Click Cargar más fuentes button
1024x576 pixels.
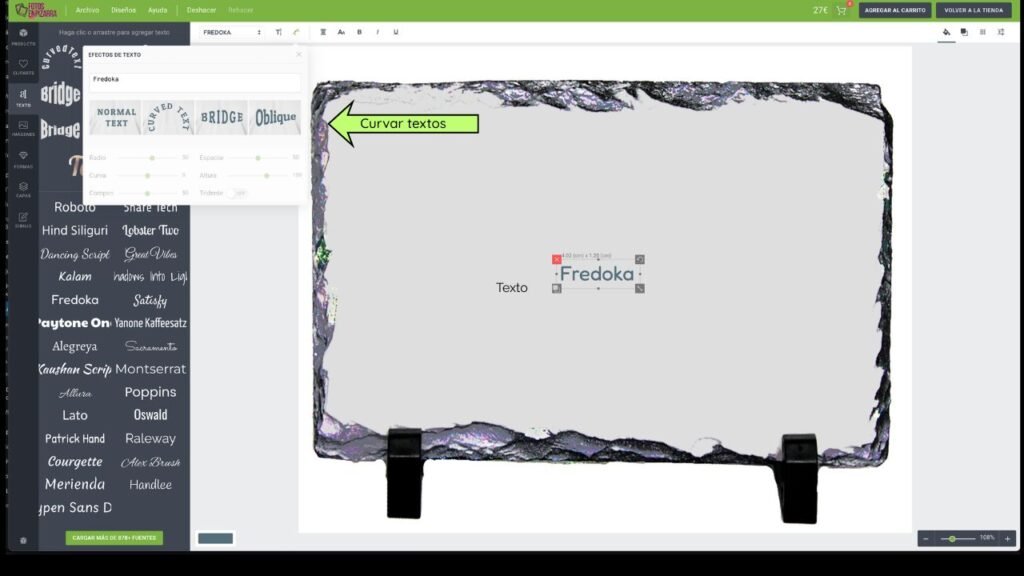pos(114,538)
